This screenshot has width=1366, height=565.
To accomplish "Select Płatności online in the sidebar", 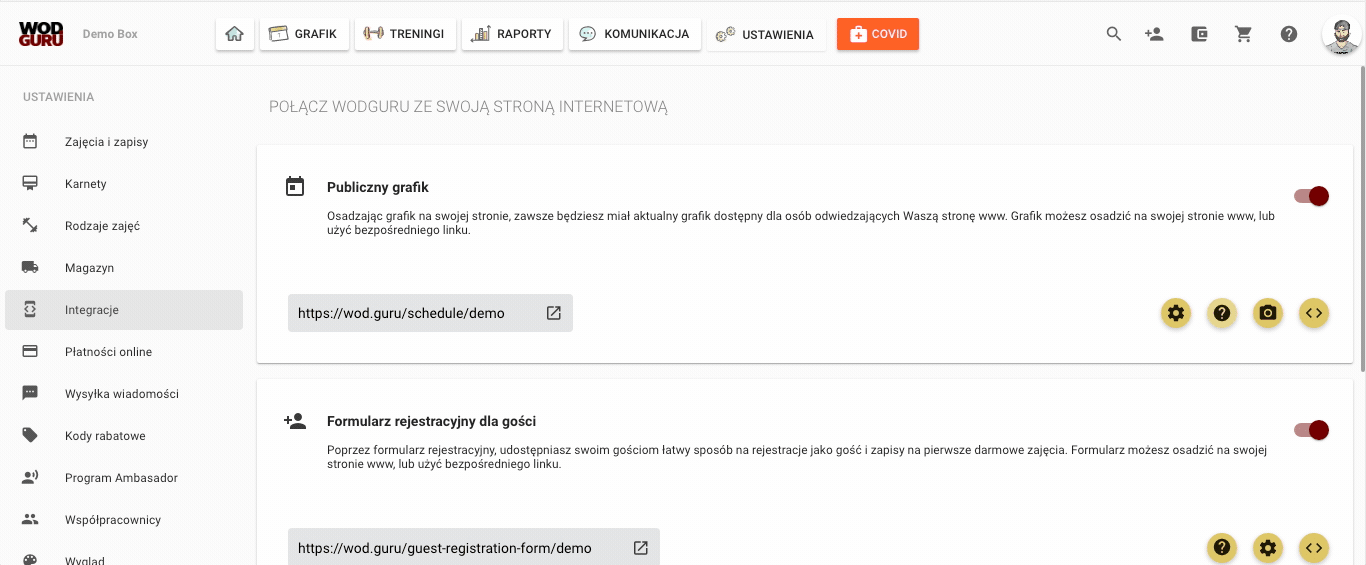I will point(124,352).
